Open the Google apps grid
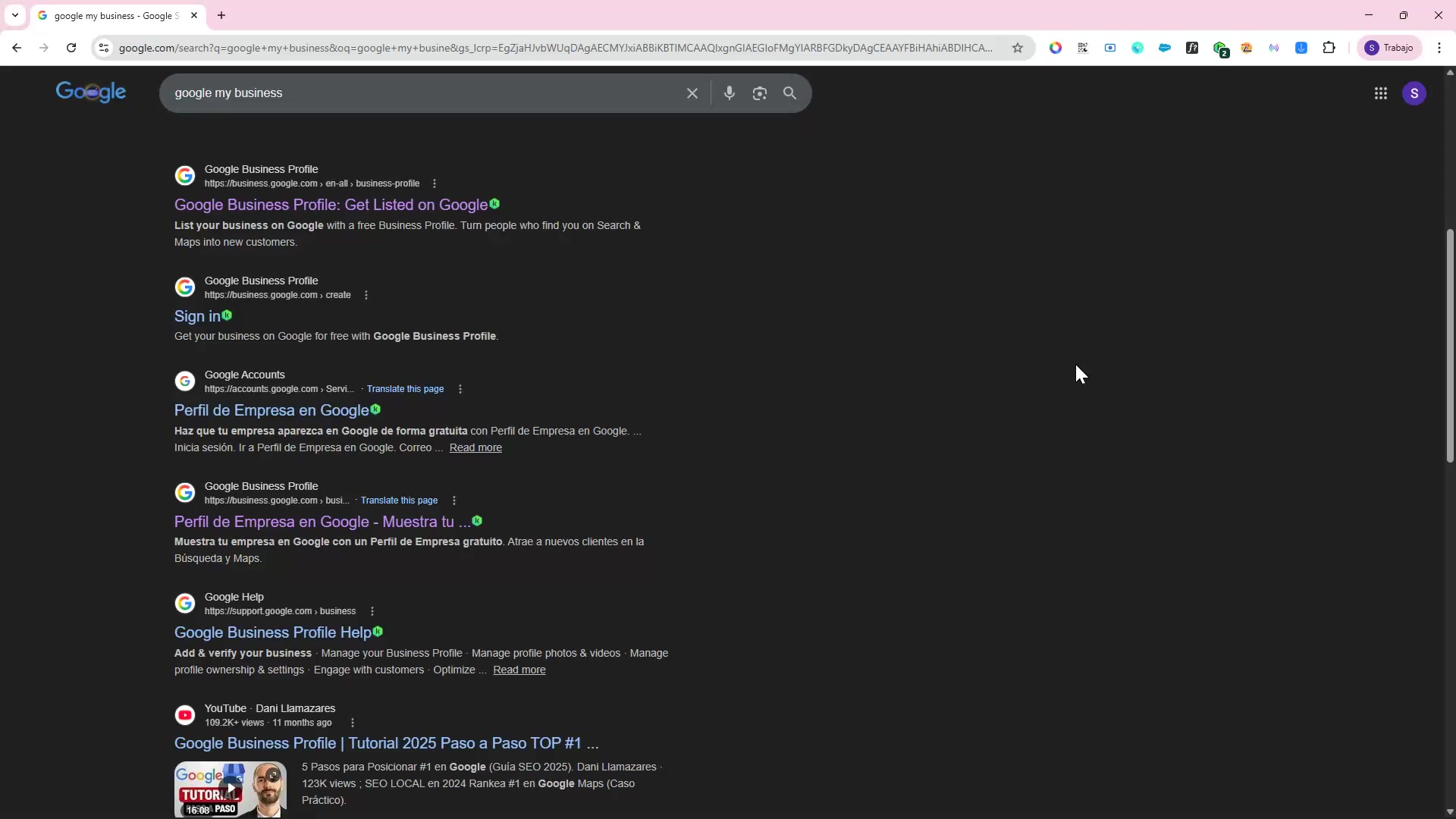The image size is (1456, 819). (x=1381, y=93)
